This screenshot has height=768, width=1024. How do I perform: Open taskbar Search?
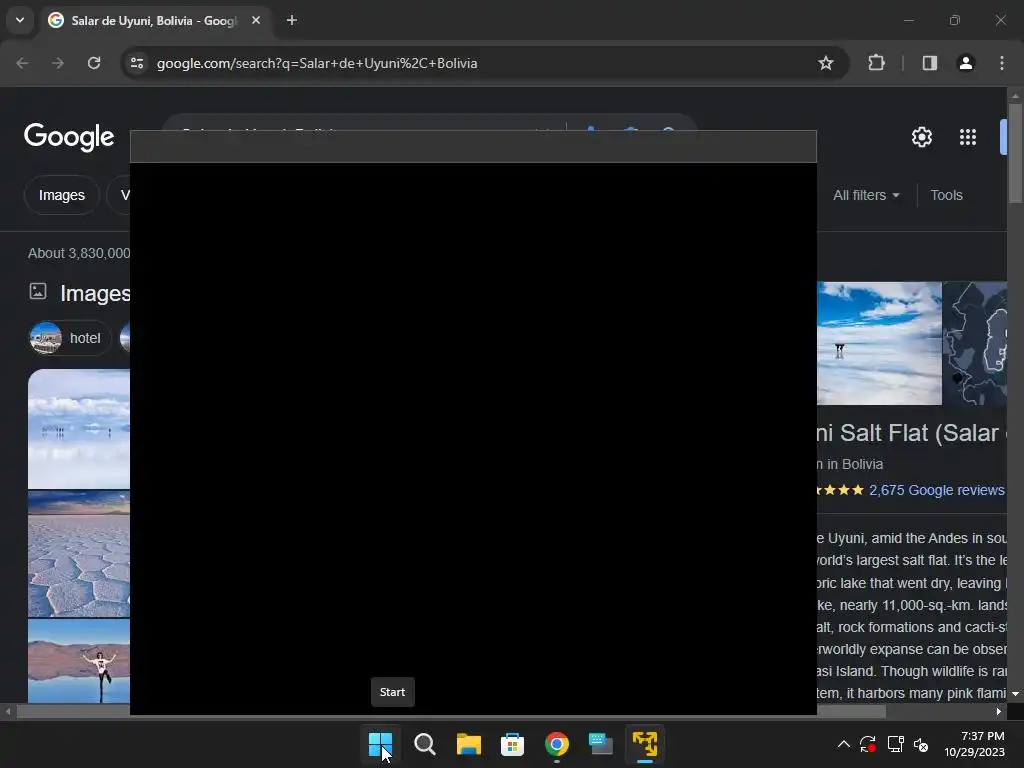424,744
